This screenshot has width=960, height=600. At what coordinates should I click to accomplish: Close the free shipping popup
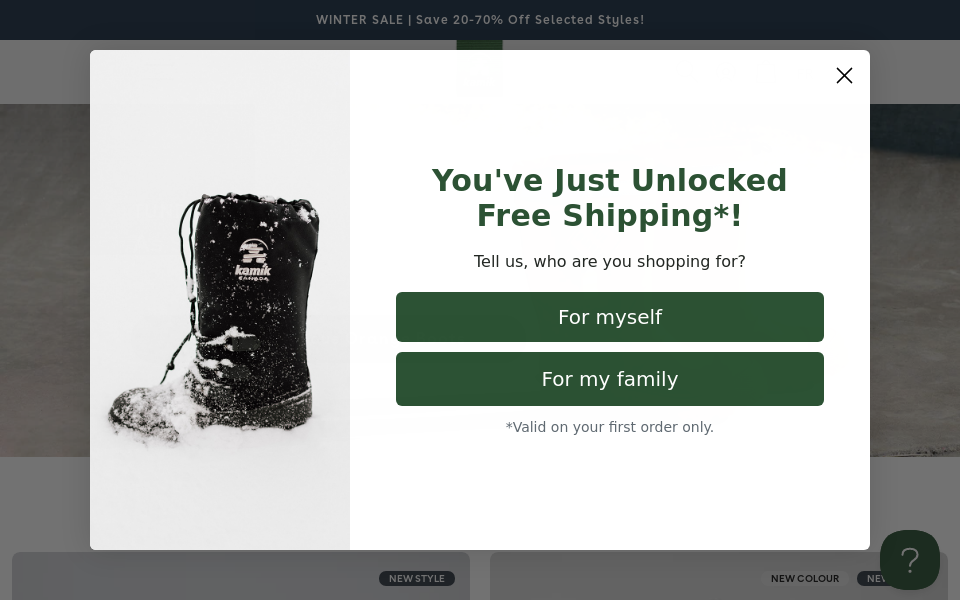coord(844,76)
